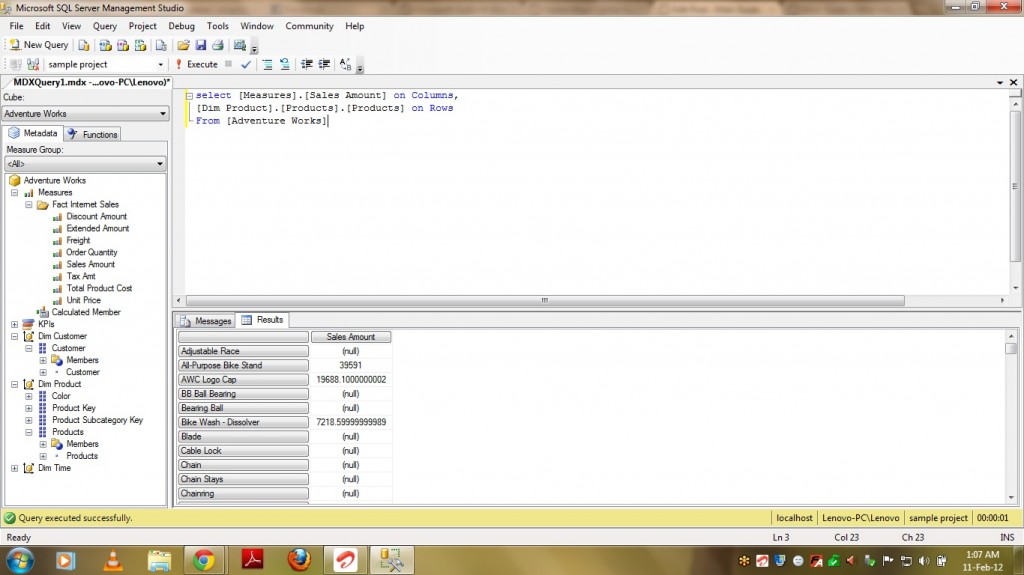Image resolution: width=1024 pixels, height=575 pixels.
Task: Click the New Query toolbar button
Action: 39,45
